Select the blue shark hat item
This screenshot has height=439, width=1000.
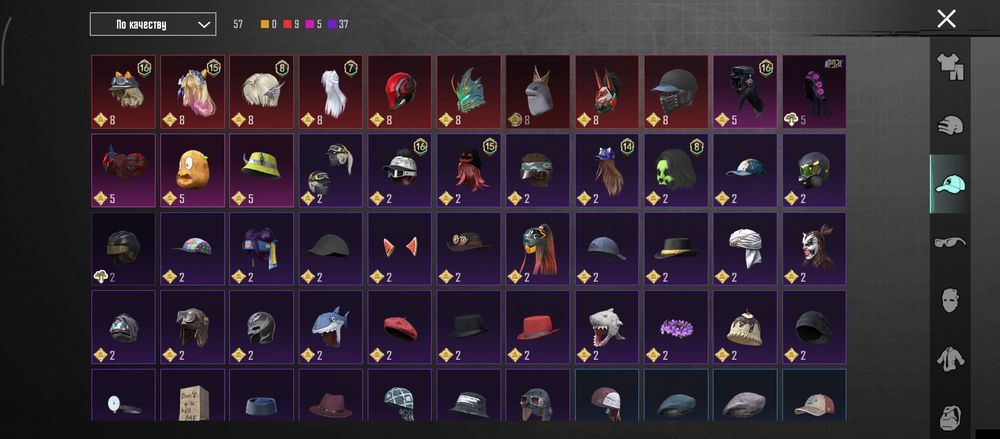click(330, 327)
